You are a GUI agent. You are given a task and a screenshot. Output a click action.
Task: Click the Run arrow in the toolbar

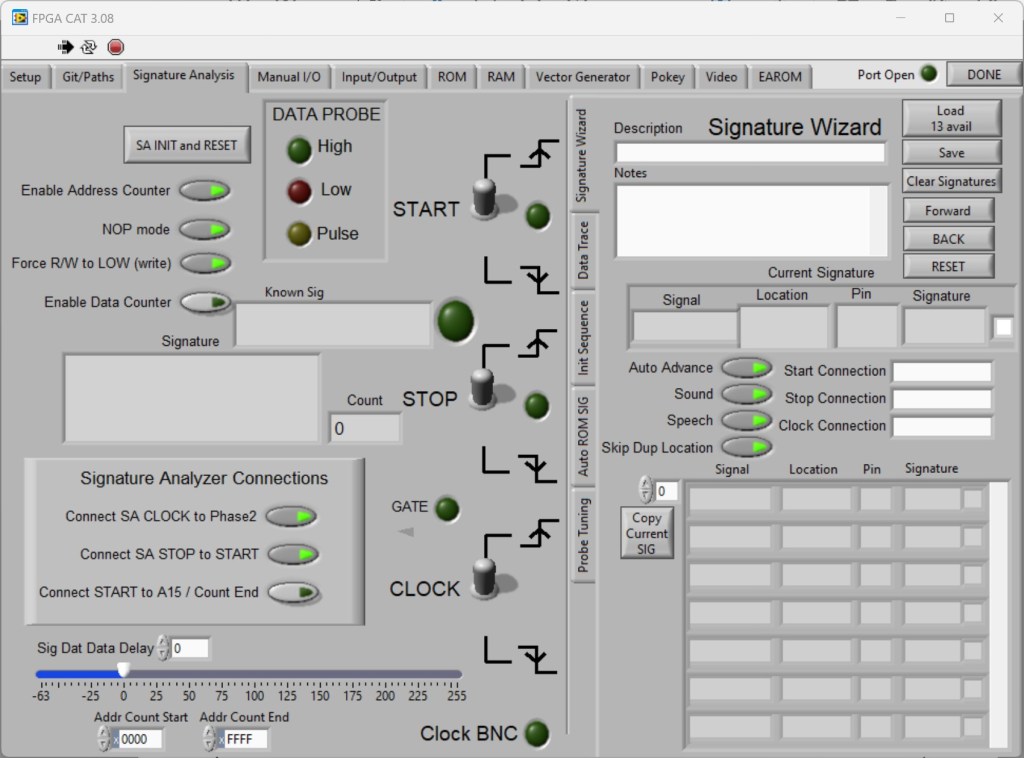(x=66, y=47)
